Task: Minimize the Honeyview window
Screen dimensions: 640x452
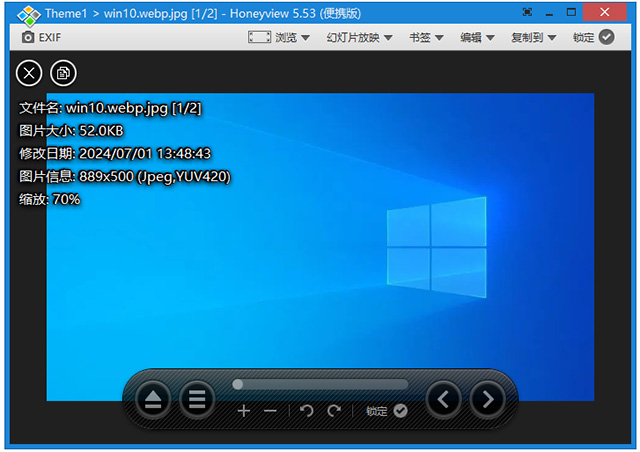Action: pyautogui.click(x=549, y=13)
